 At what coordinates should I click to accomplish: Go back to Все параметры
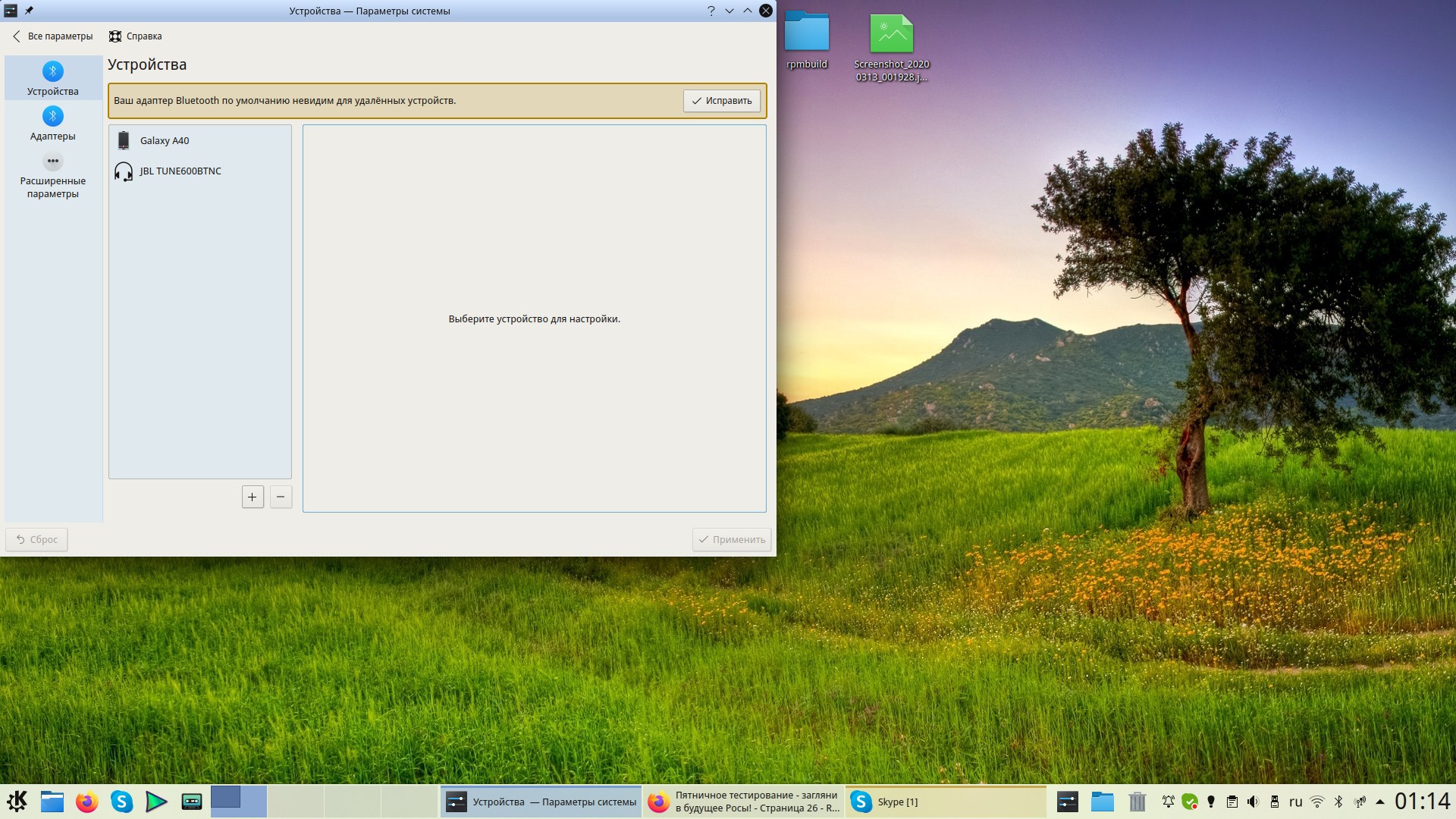pyautogui.click(x=52, y=36)
